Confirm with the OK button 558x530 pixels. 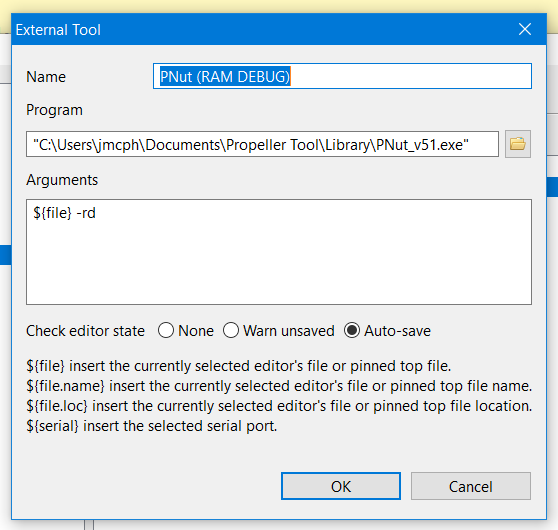click(341, 486)
